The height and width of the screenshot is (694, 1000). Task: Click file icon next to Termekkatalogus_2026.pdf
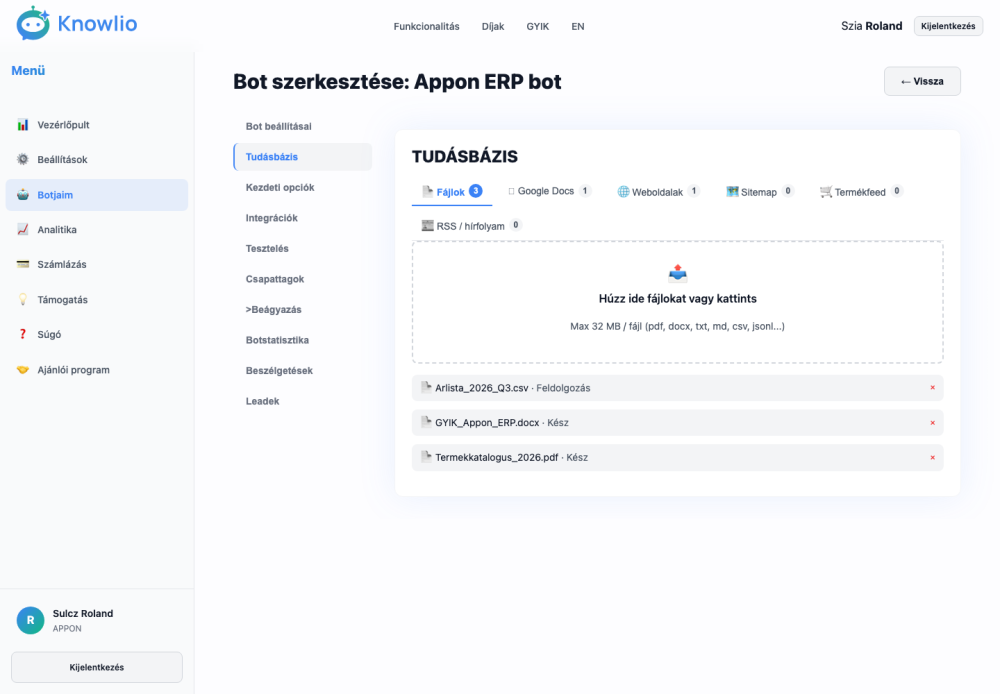pyautogui.click(x=426, y=456)
